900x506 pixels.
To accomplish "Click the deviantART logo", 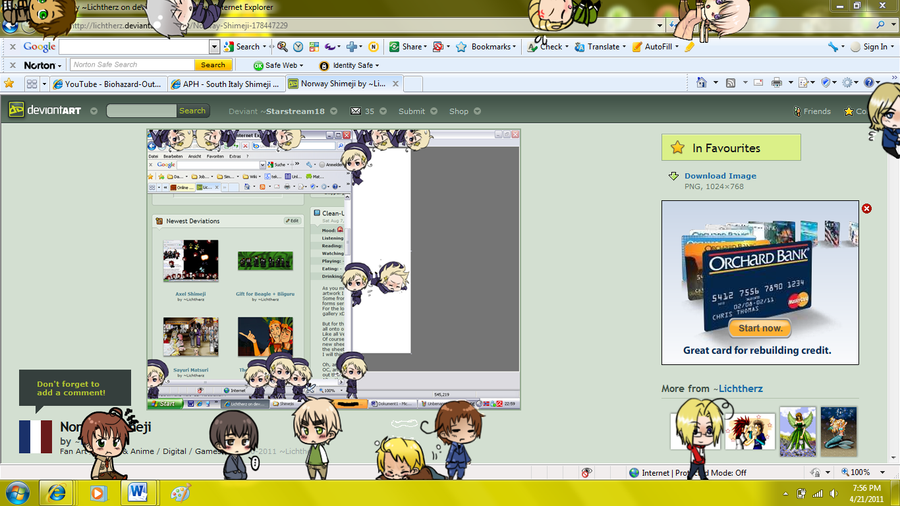I will point(45,110).
